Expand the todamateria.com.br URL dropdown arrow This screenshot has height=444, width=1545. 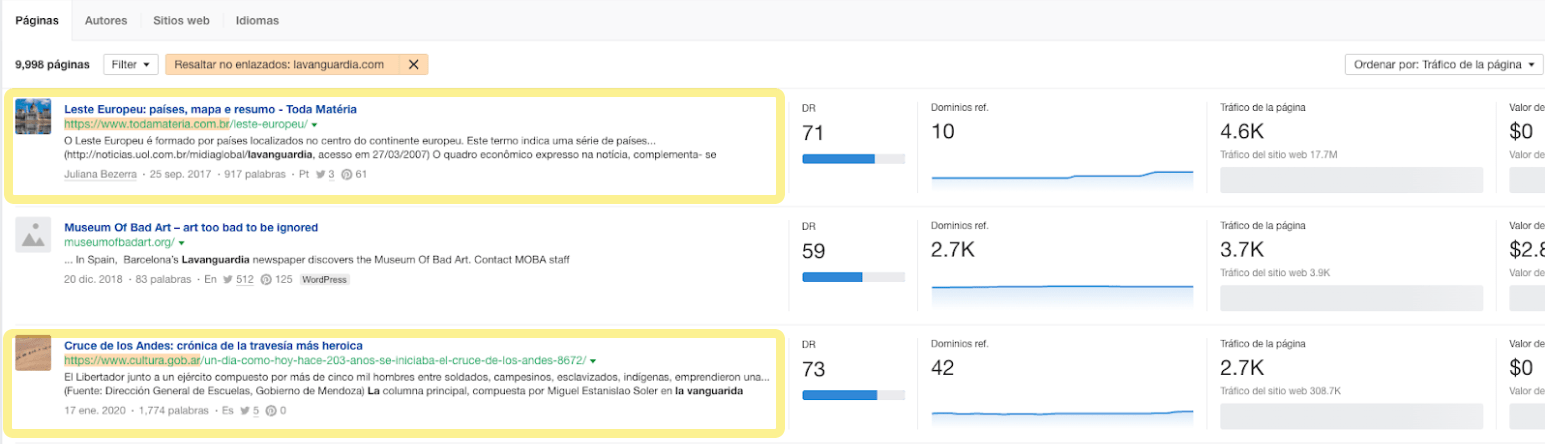[x=314, y=125]
